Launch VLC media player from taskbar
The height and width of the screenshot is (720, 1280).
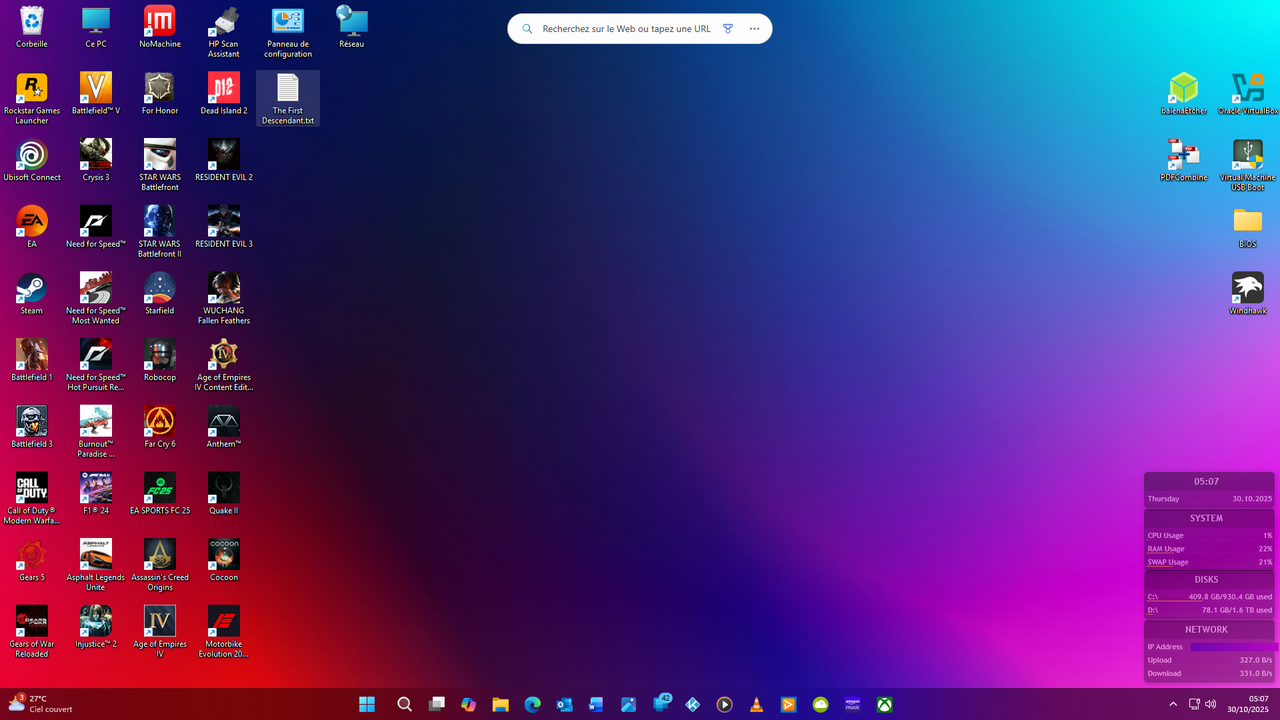pyautogui.click(x=756, y=705)
